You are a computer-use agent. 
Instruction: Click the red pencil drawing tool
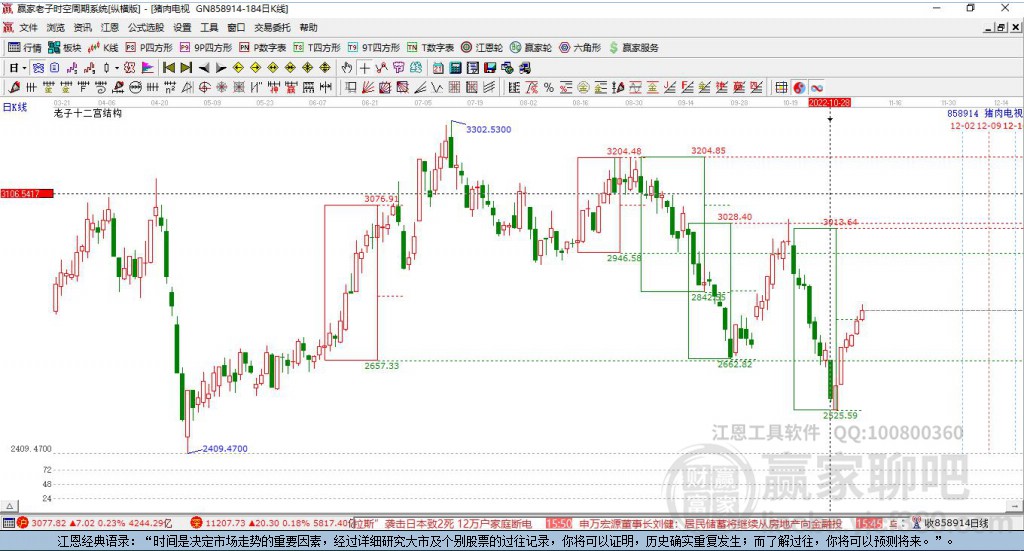tap(14, 87)
